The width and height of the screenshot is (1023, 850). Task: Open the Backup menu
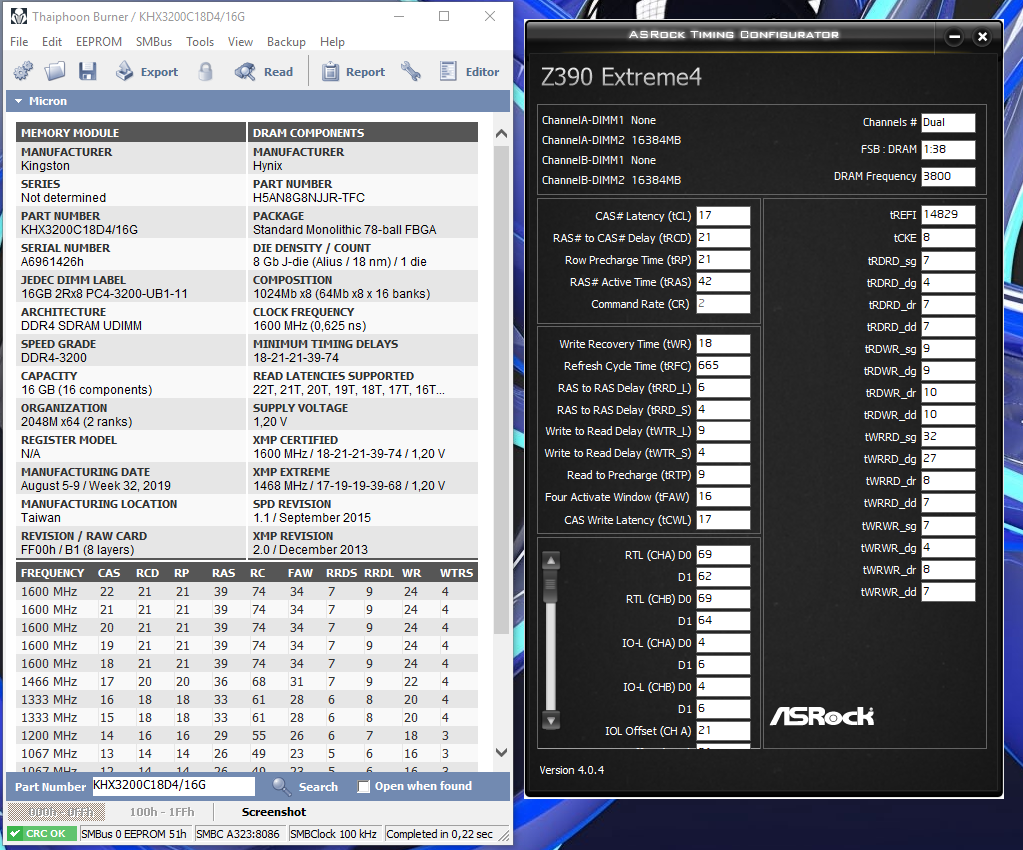286,42
